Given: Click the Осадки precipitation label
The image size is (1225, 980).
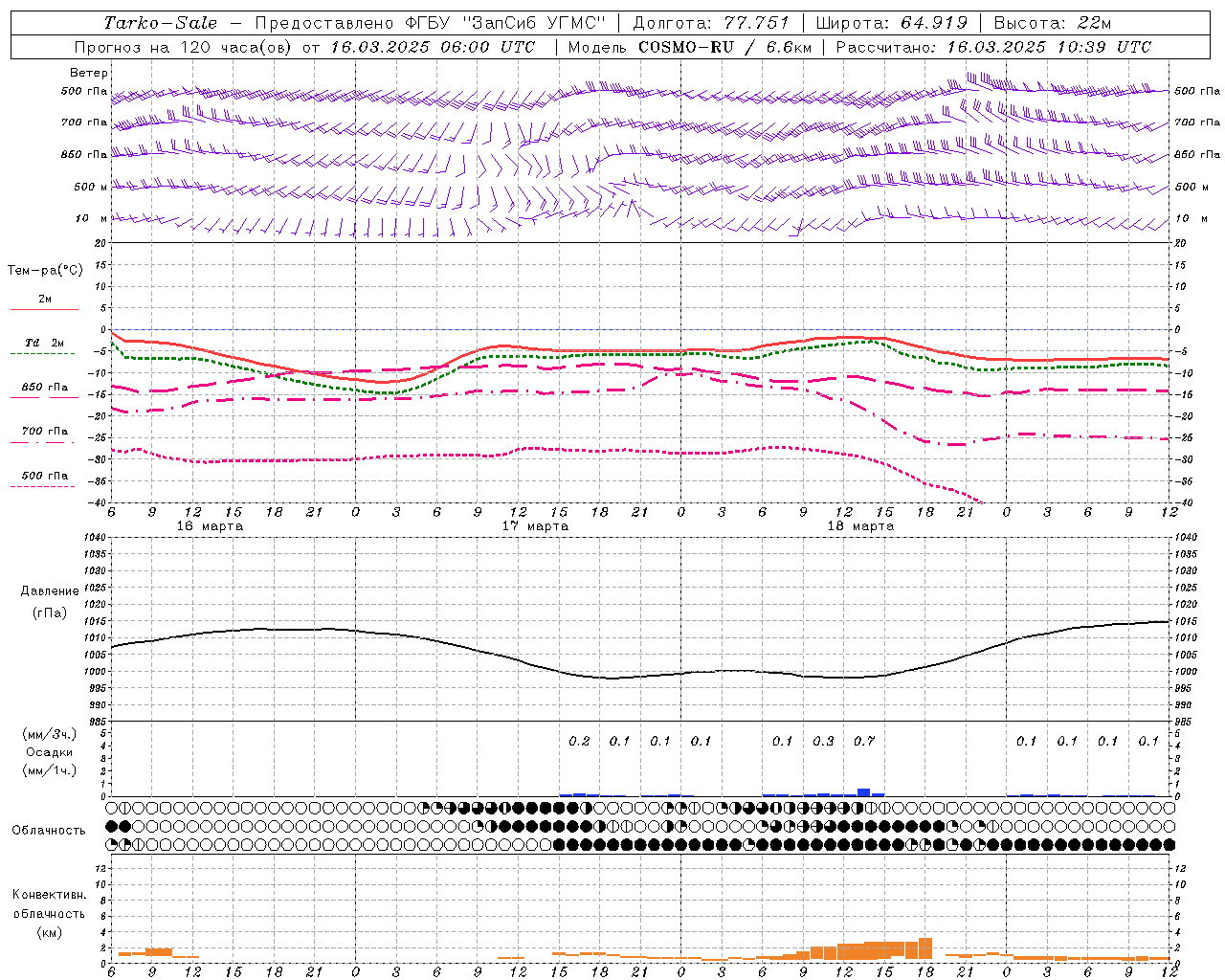Looking at the screenshot, I should (x=50, y=752).
